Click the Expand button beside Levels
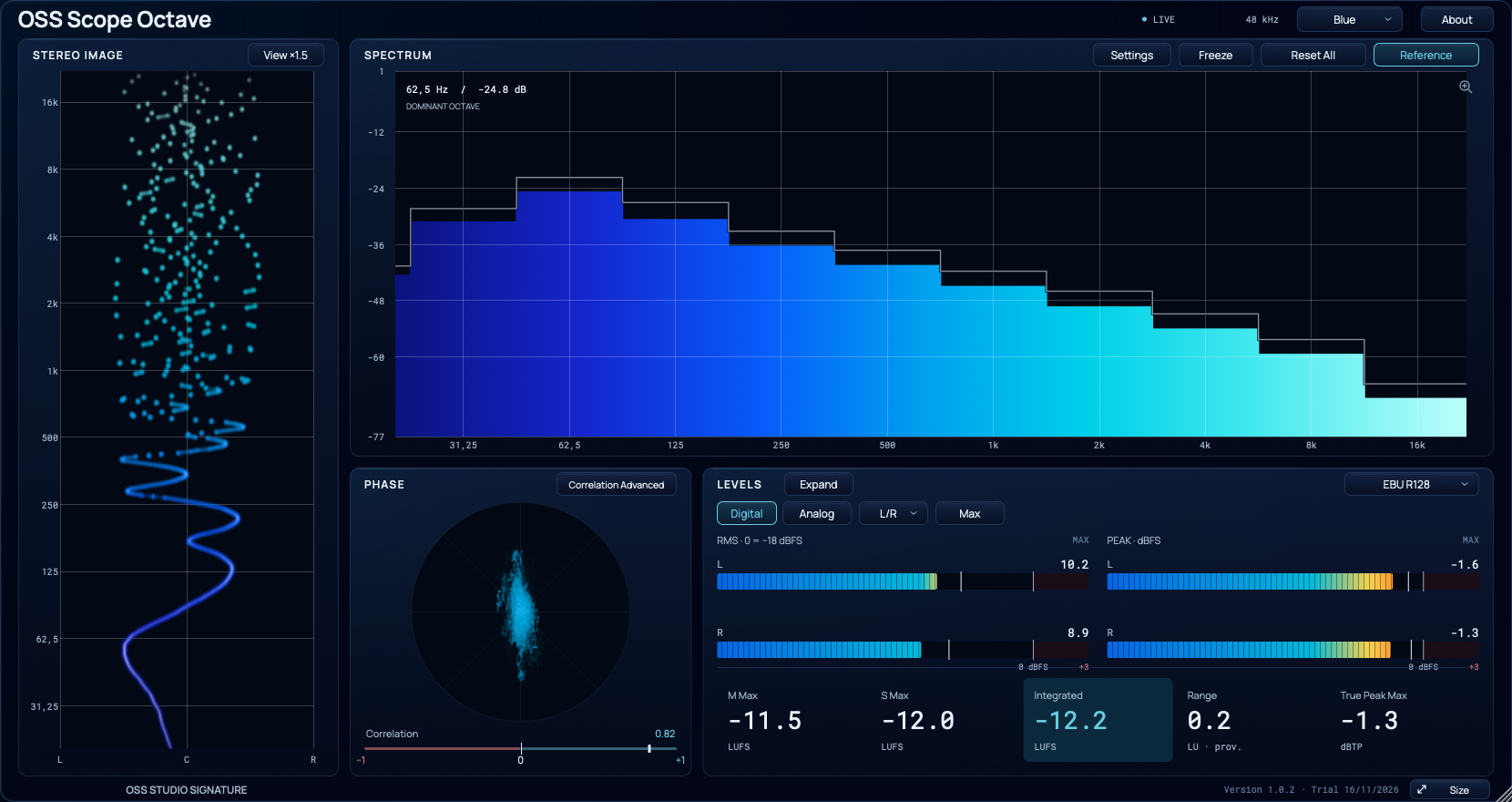The width and height of the screenshot is (1512, 802). click(x=819, y=485)
